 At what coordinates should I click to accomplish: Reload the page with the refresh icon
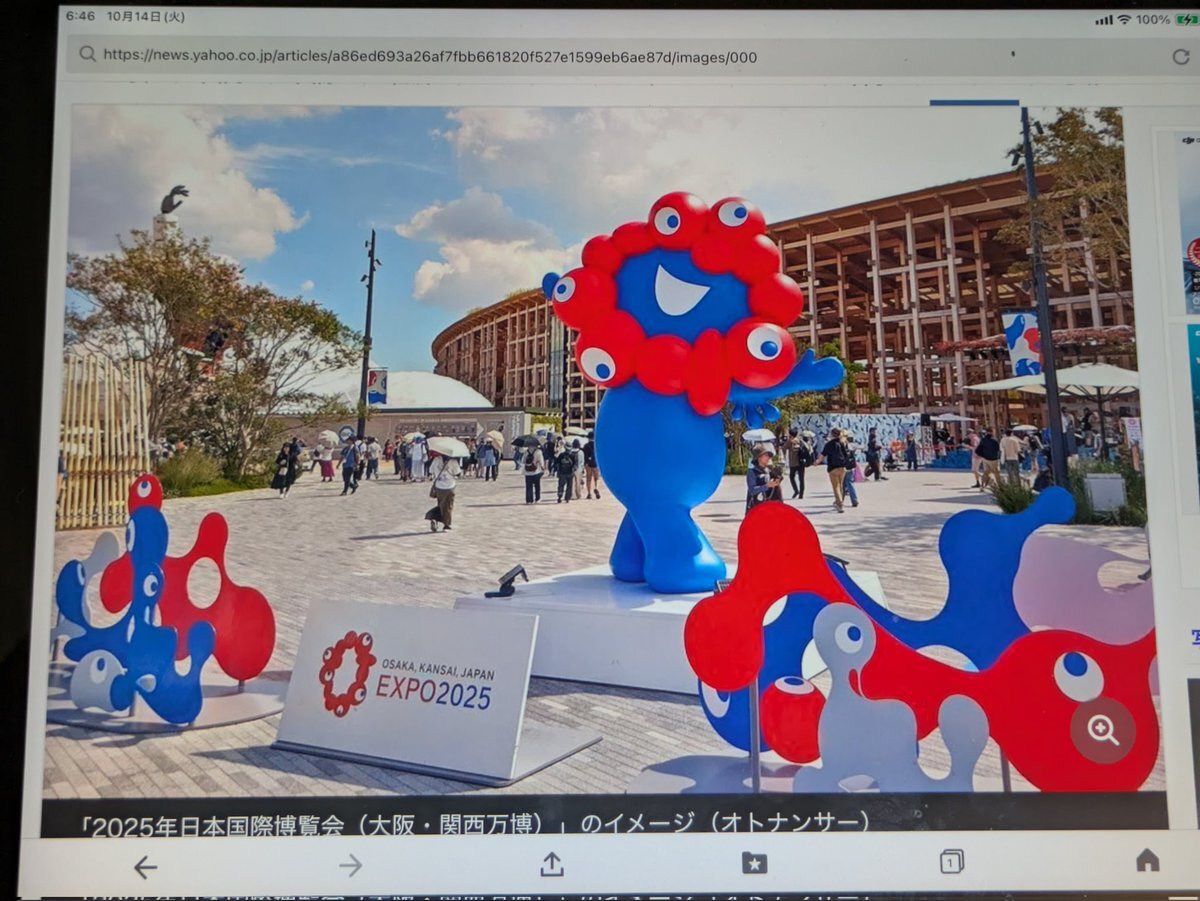[x=1181, y=57]
